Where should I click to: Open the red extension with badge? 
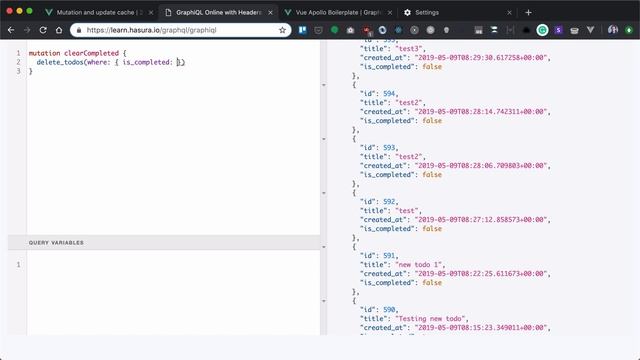tap(367, 30)
